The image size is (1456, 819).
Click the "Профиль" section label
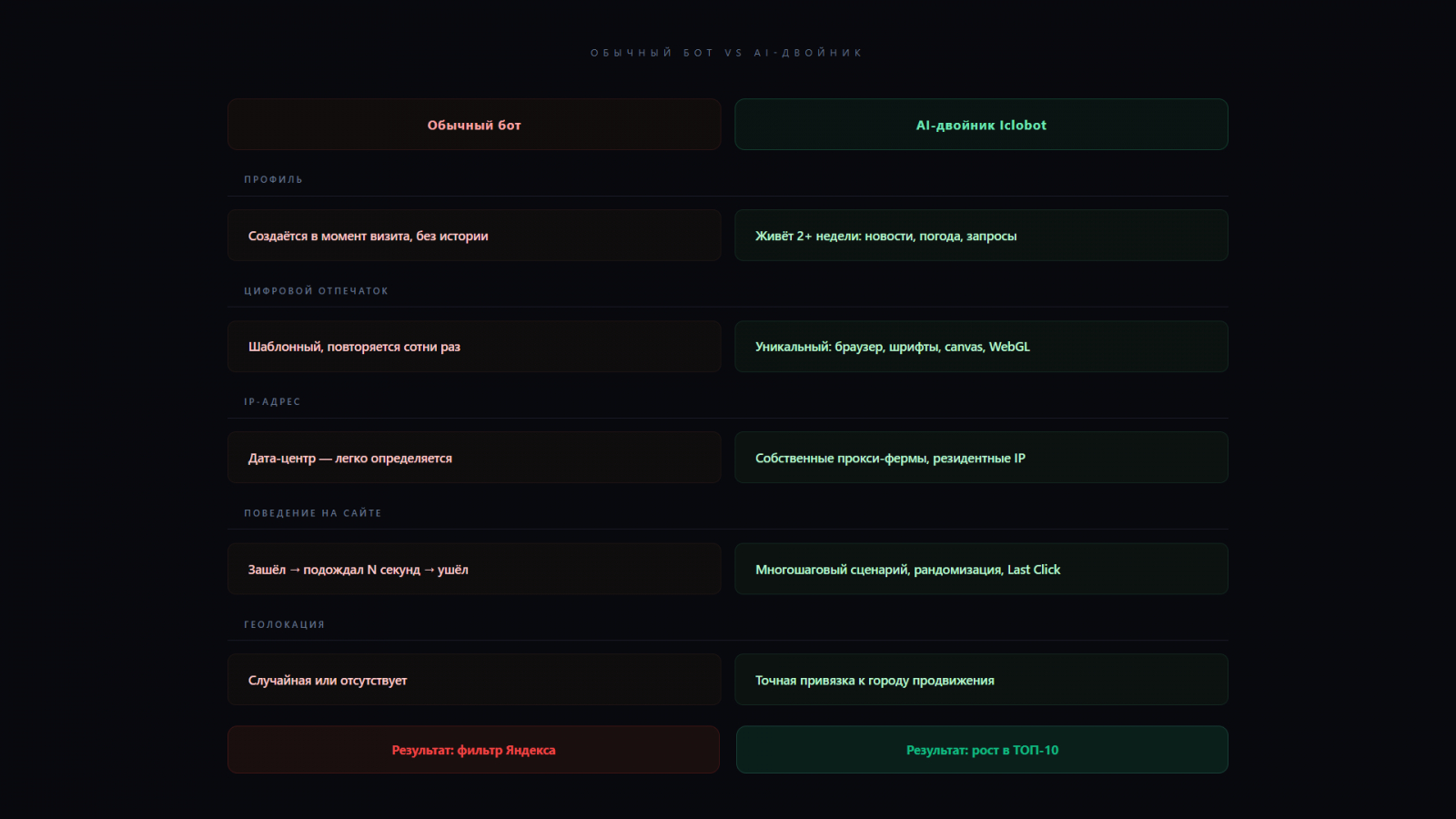pos(273,179)
